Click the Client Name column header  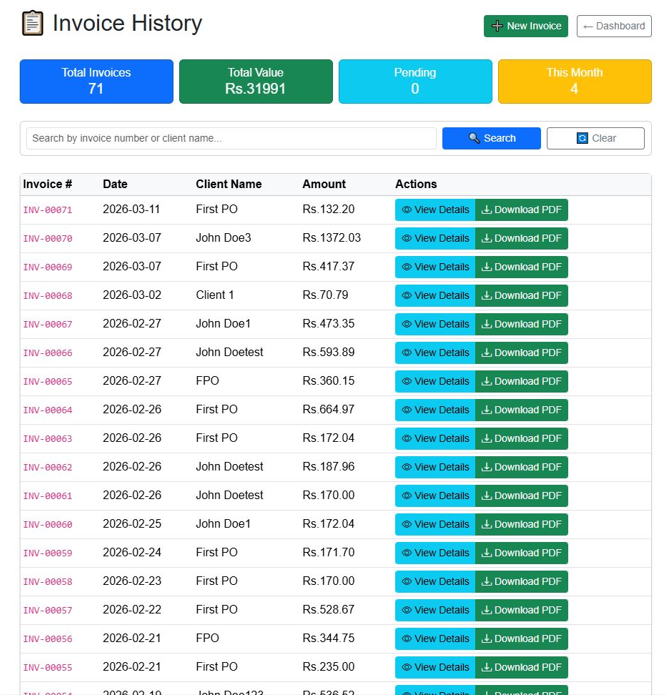pyautogui.click(x=229, y=184)
